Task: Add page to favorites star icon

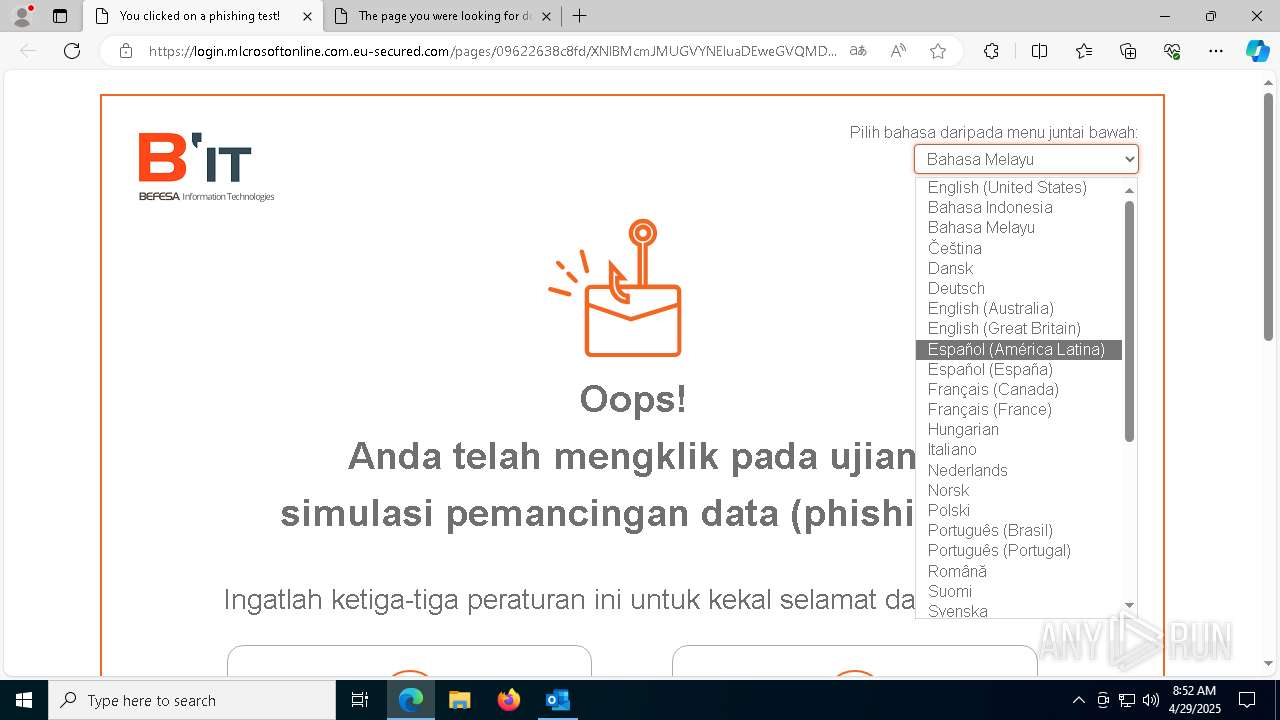Action: point(938,51)
